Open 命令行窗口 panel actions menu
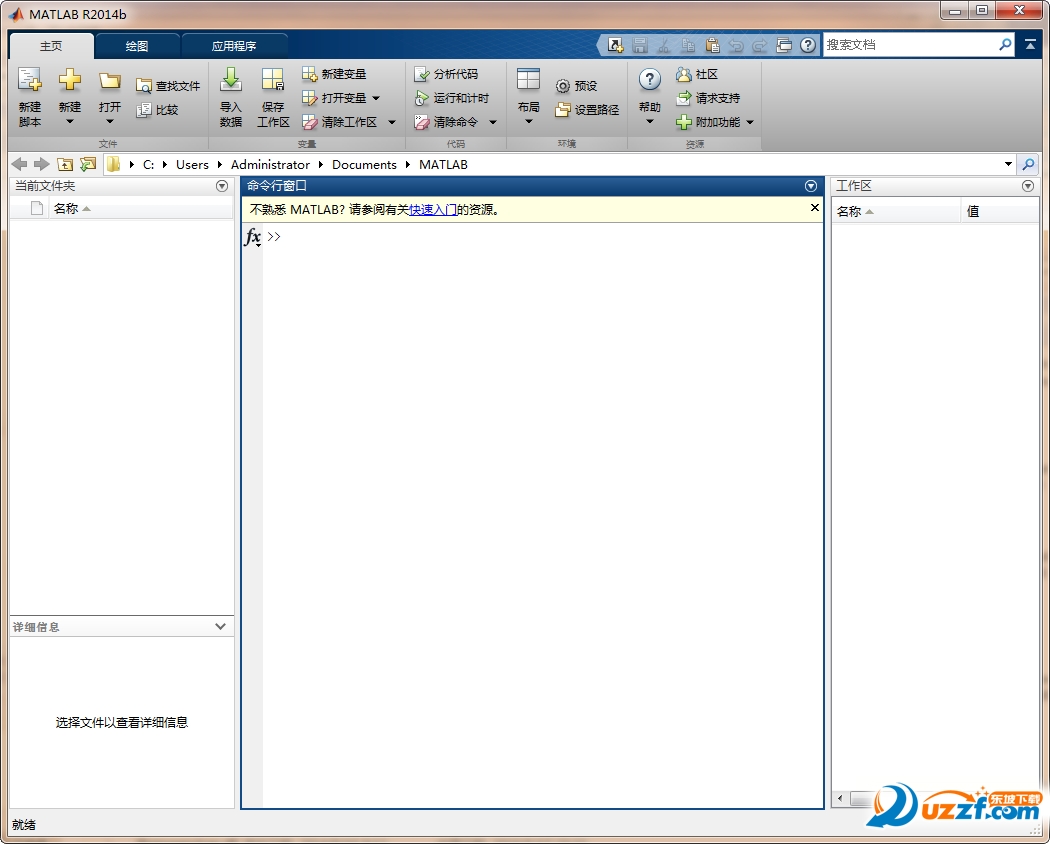1050x844 pixels. coord(811,186)
